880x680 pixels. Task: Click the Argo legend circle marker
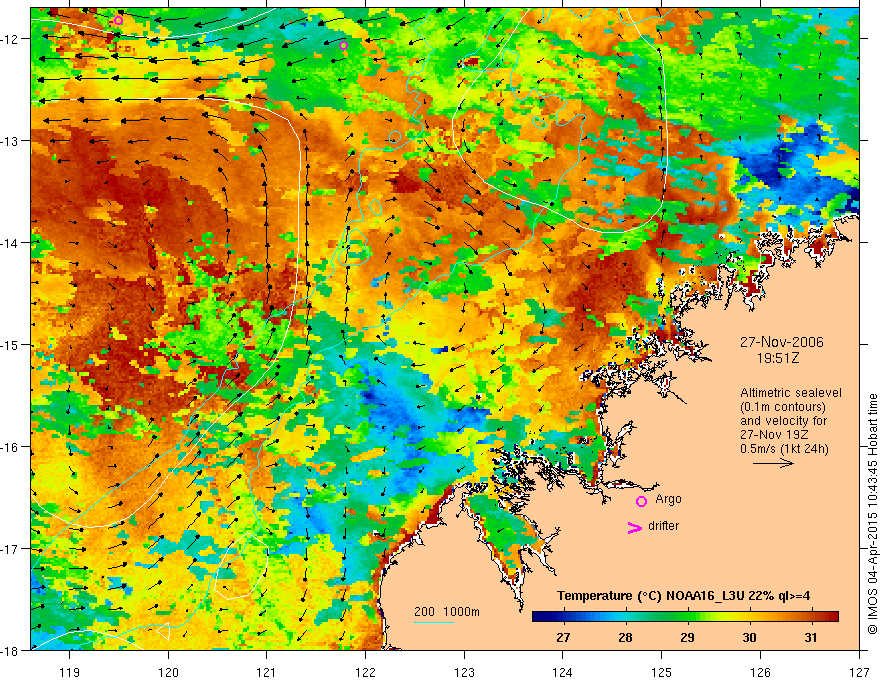click(x=641, y=501)
